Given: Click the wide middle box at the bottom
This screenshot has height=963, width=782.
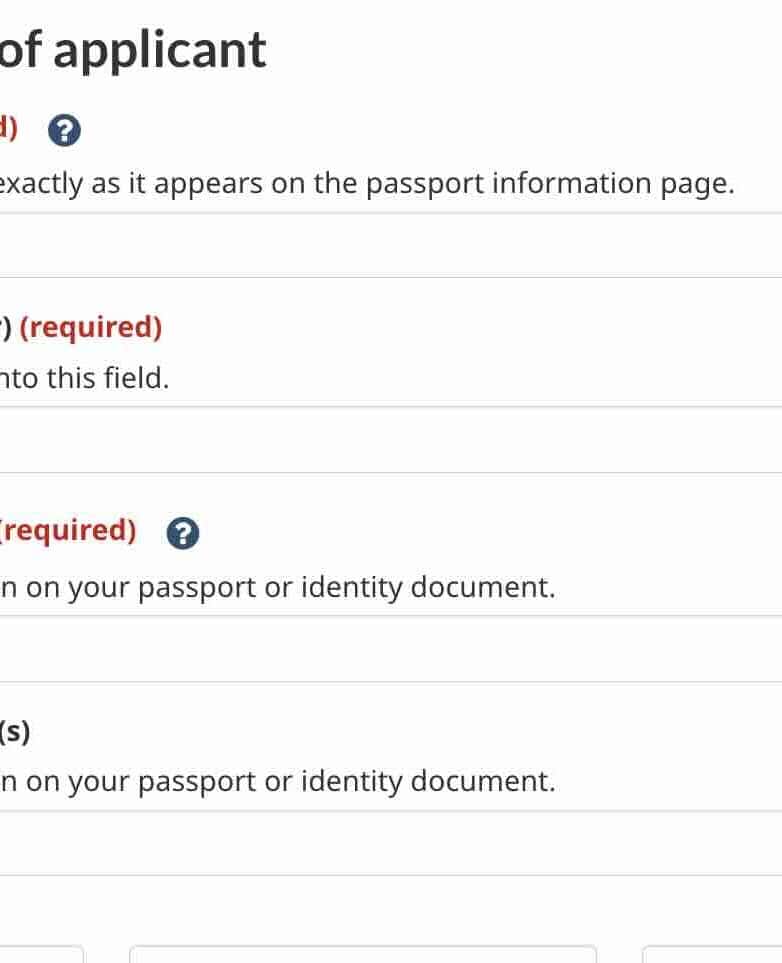Looking at the screenshot, I should pyautogui.click(x=362, y=954).
